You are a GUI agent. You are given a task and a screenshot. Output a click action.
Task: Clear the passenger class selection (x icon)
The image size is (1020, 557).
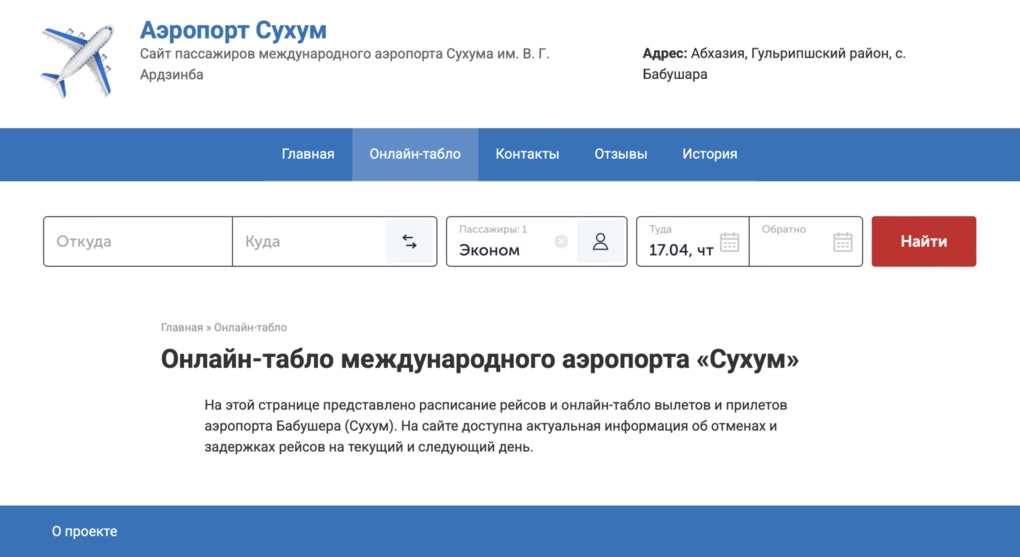(x=561, y=241)
